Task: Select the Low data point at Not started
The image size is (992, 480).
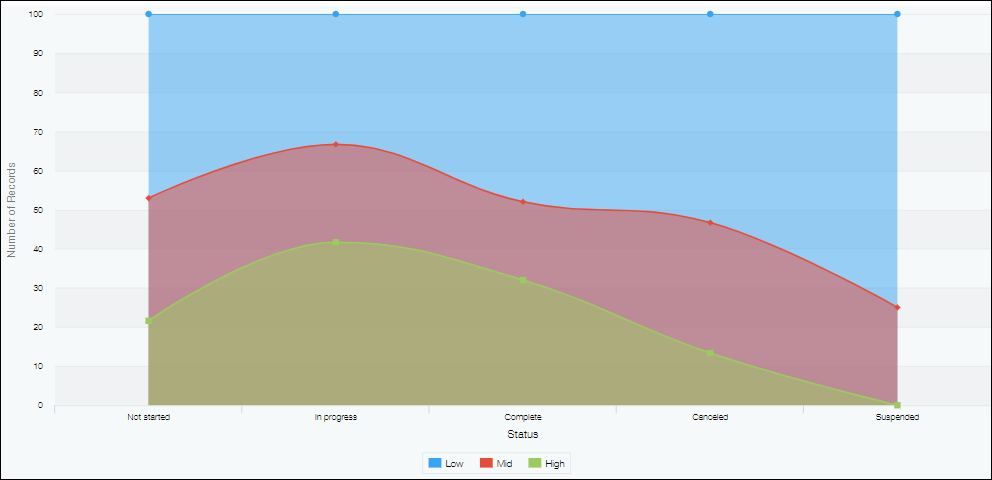Action: [x=148, y=14]
